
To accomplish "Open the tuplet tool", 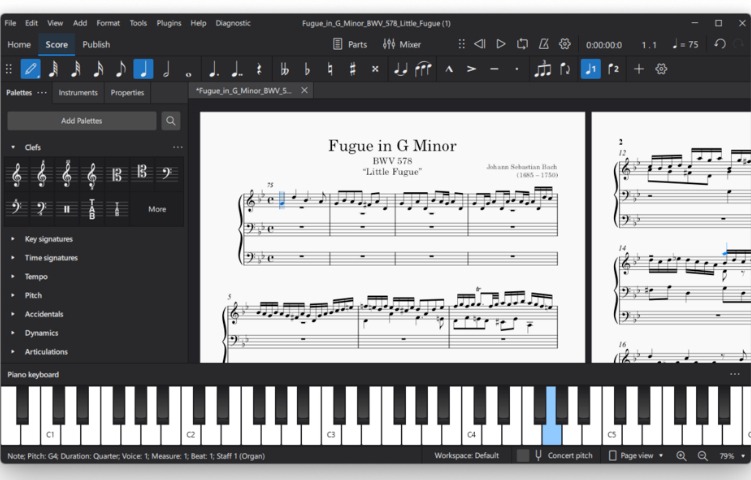I will (x=543, y=69).
